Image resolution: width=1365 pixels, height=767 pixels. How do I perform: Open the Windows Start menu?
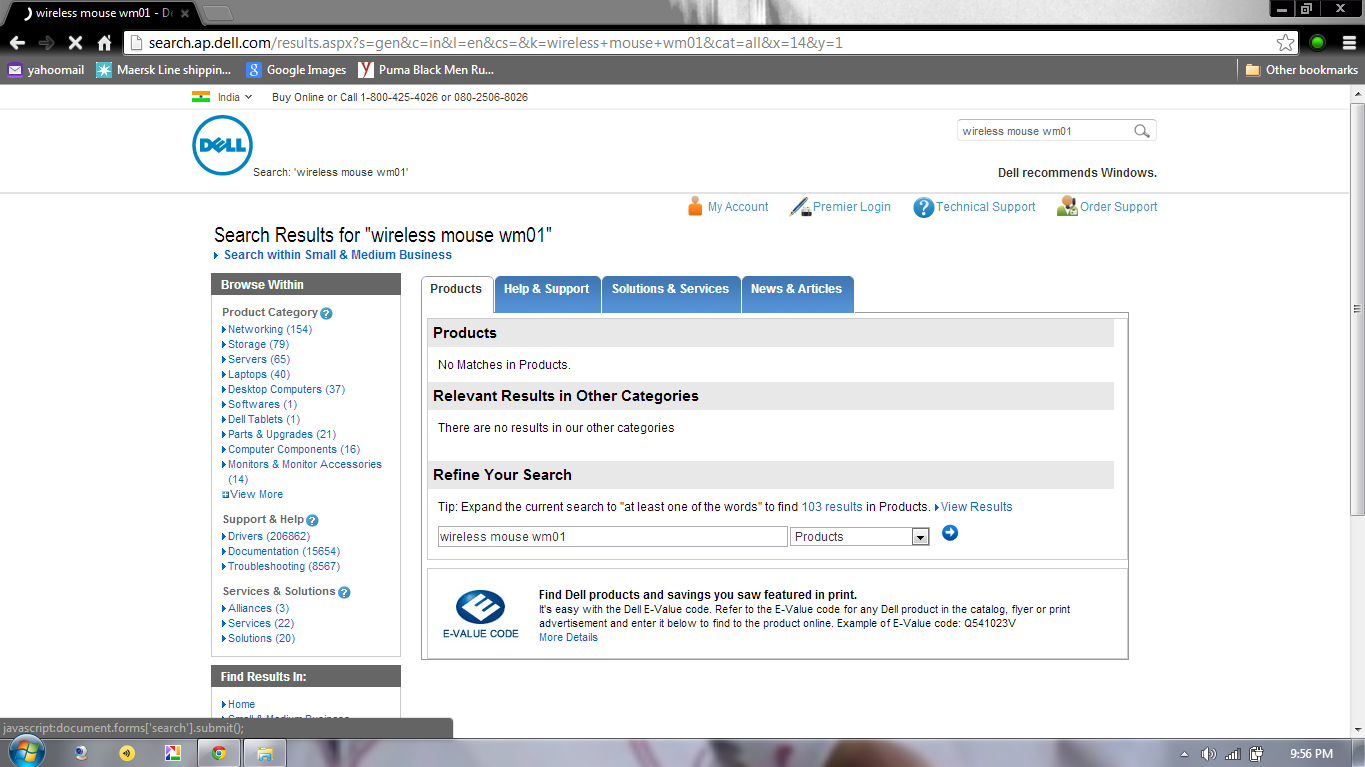25,752
